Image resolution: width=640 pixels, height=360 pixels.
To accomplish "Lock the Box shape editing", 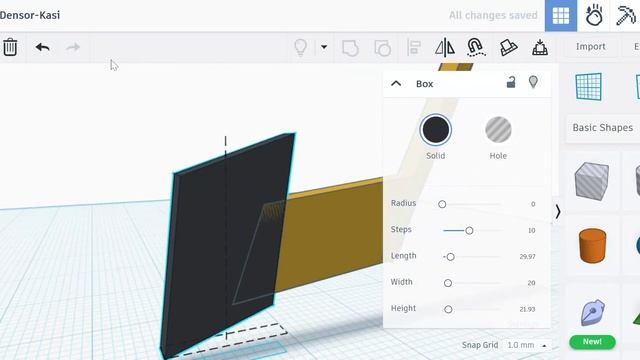I will click(x=511, y=82).
